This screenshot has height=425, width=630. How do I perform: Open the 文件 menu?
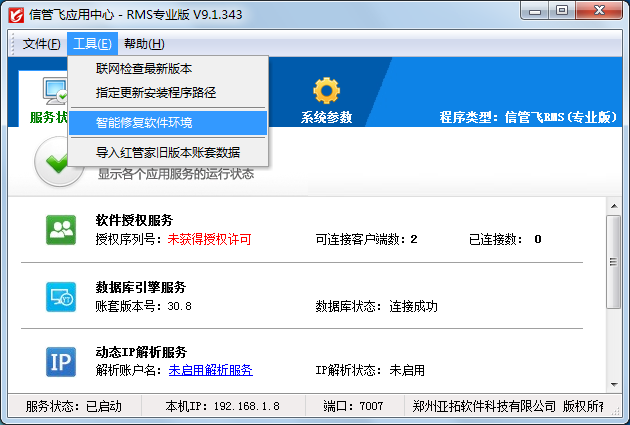(41, 44)
